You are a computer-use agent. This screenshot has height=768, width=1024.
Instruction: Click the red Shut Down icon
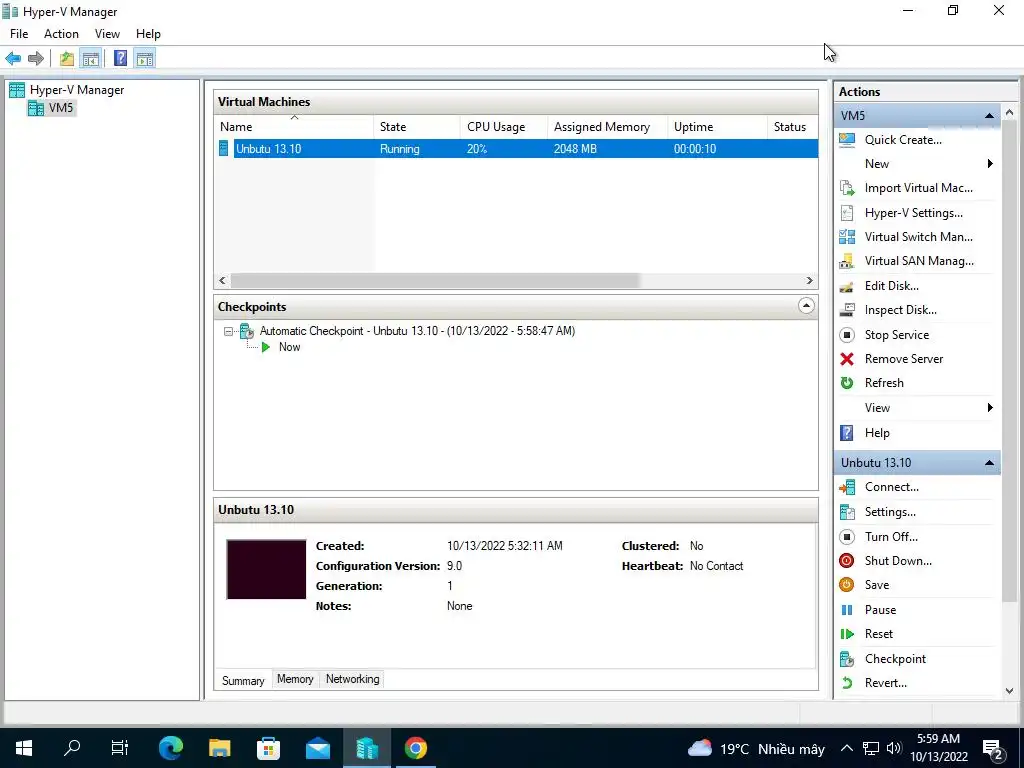point(847,561)
